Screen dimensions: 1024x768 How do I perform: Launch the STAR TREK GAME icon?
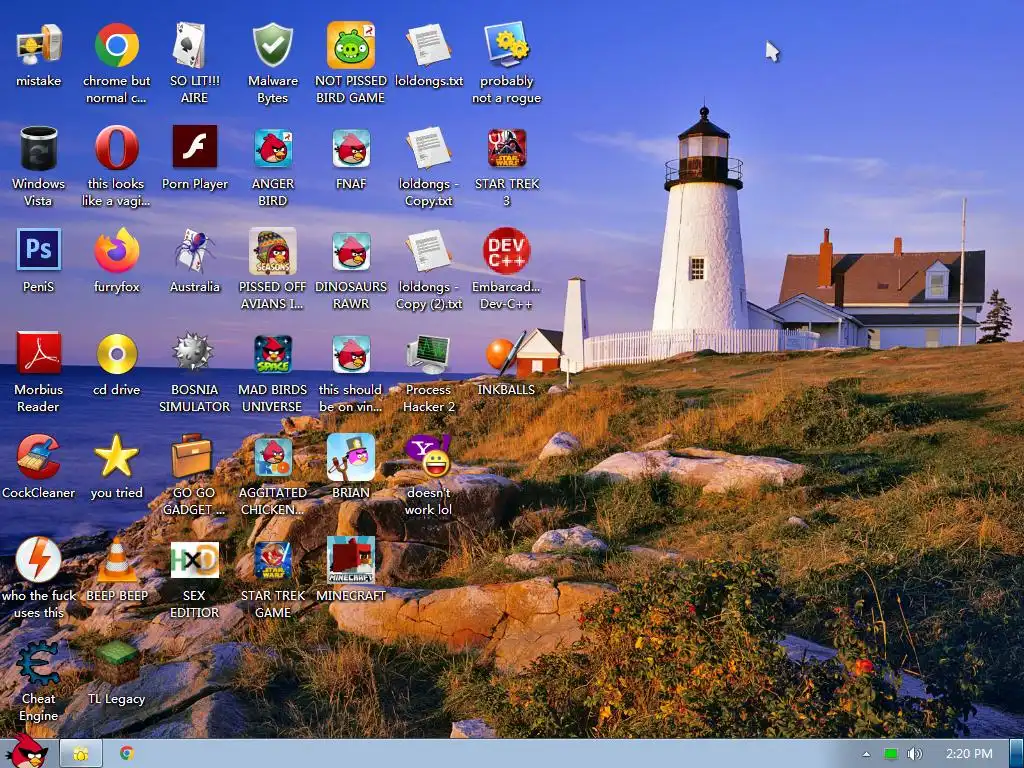(x=272, y=560)
